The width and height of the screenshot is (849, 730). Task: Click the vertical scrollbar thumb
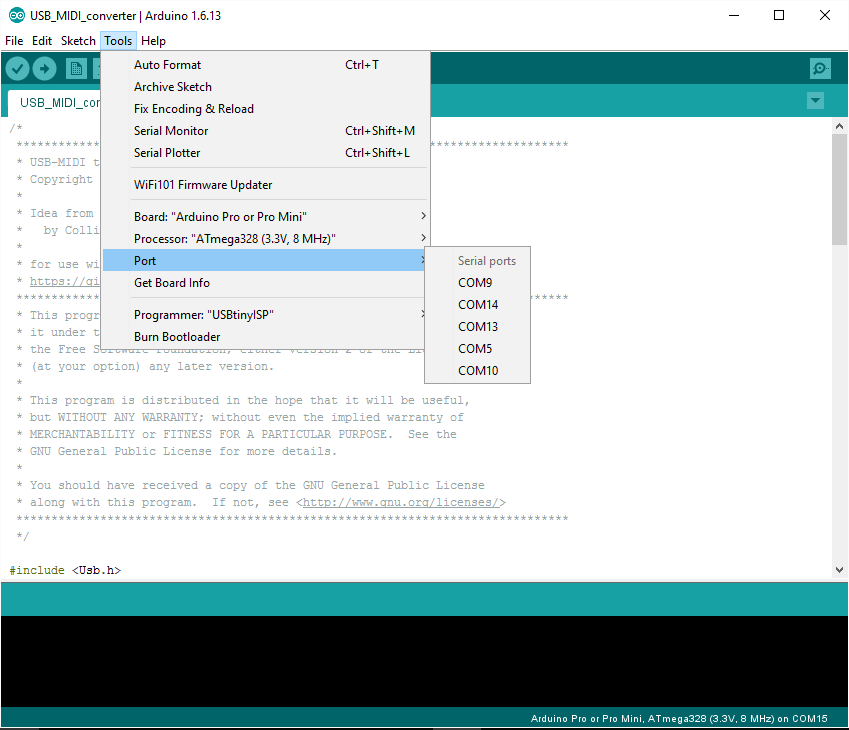[839, 189]
